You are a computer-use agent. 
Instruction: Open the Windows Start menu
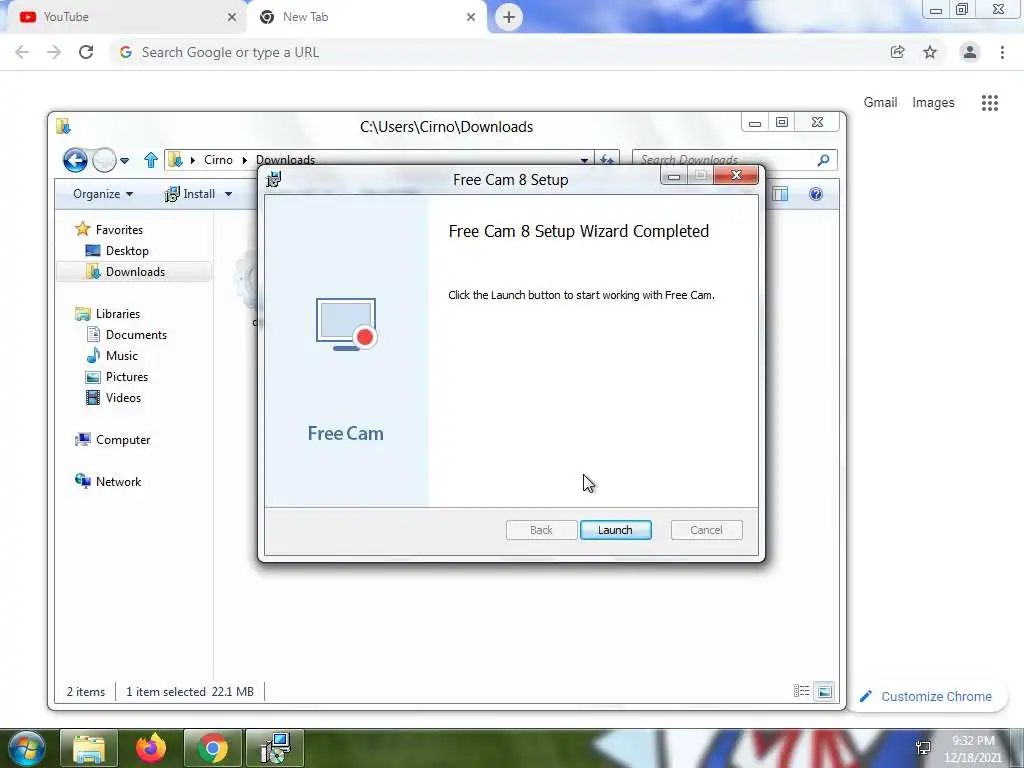pyautogui.click(x=26, y=748)
